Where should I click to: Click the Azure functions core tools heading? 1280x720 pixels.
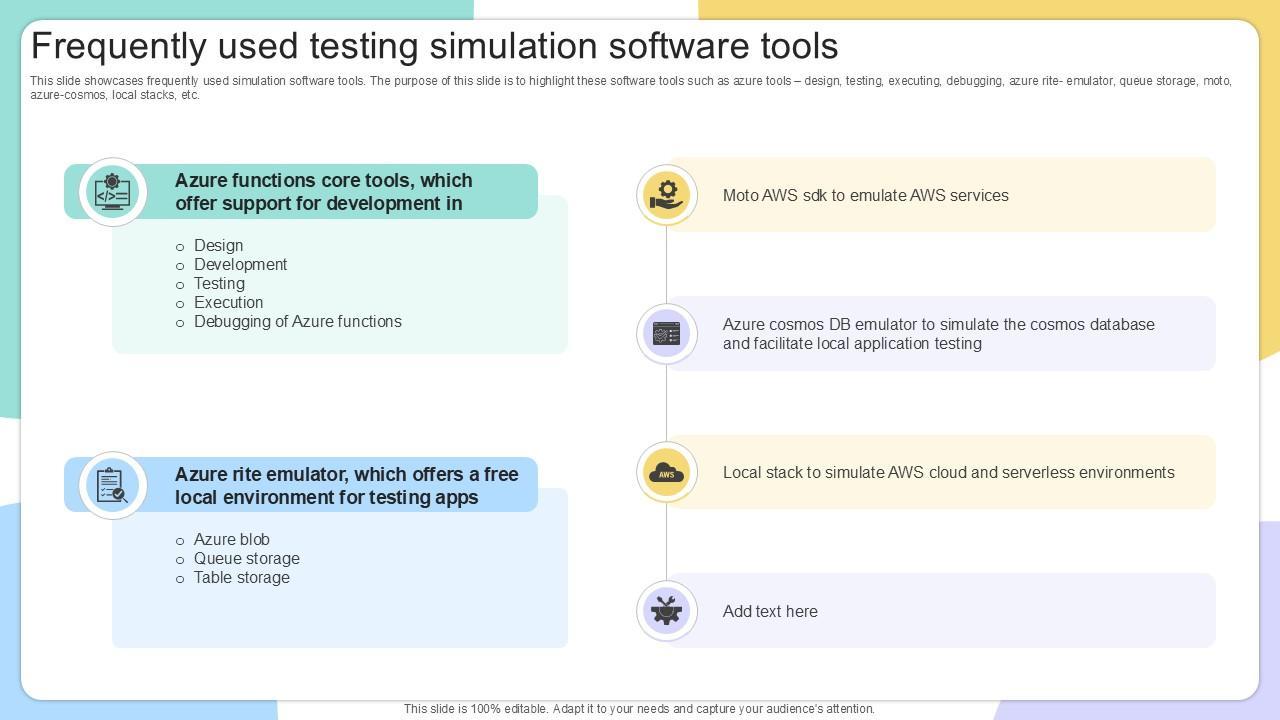(x=323, y=192)
